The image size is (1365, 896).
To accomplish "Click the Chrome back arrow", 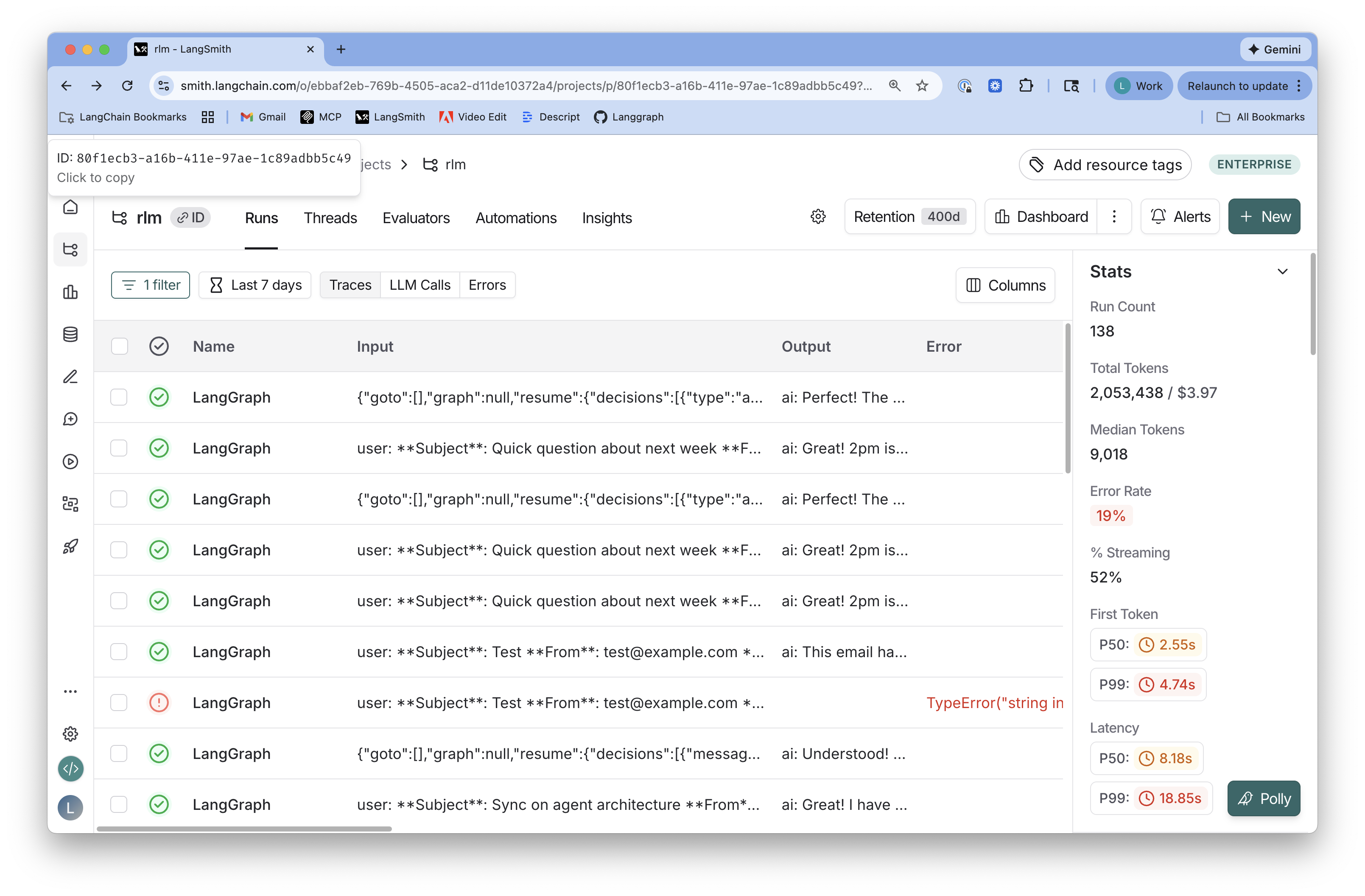I will point(67,85).
